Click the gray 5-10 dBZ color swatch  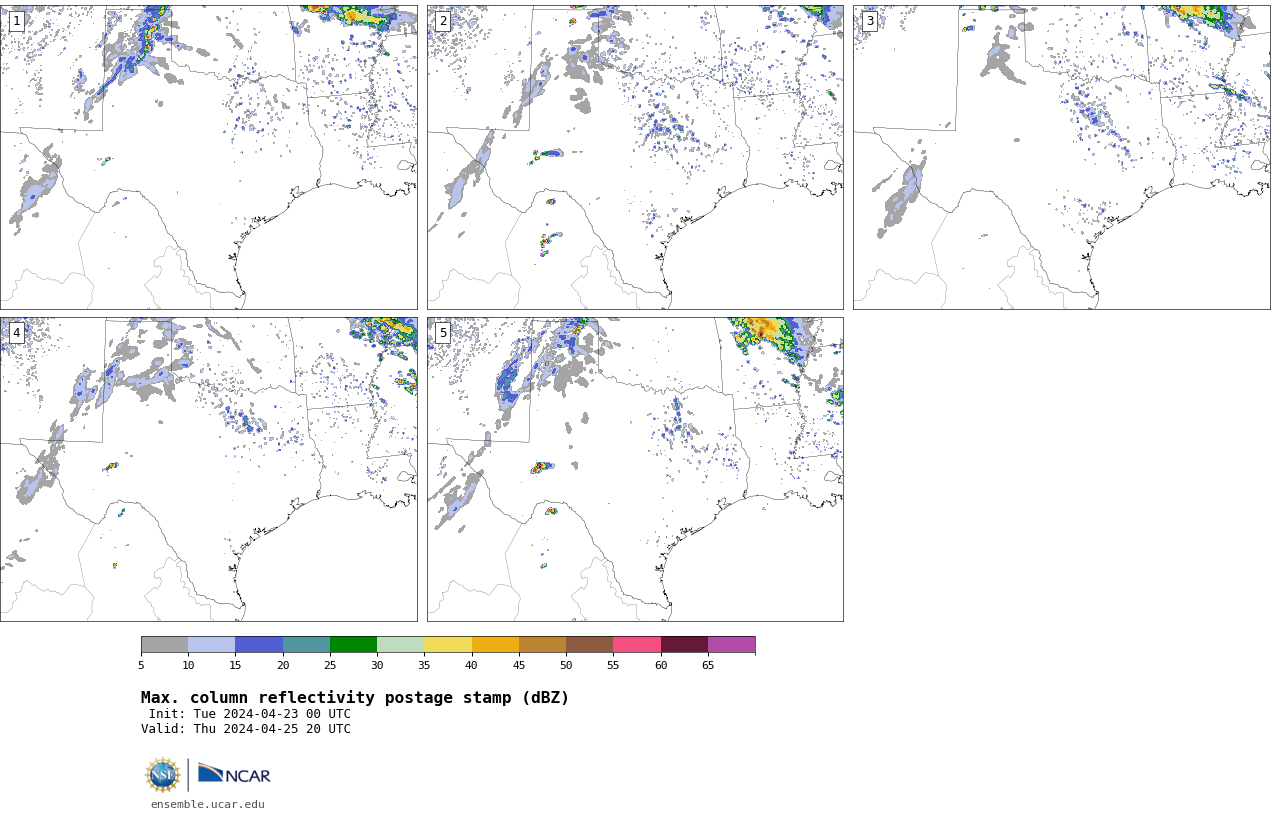point(164,645)
